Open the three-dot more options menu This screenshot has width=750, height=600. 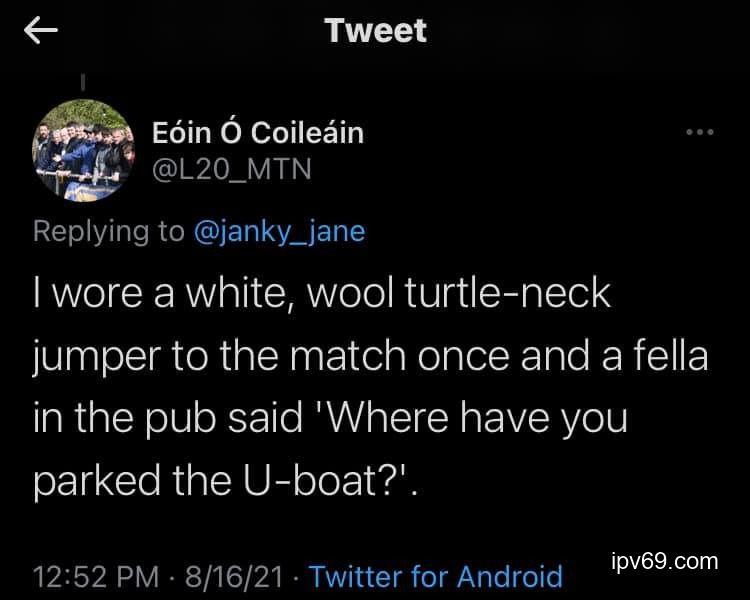click(x=700, y=133)
